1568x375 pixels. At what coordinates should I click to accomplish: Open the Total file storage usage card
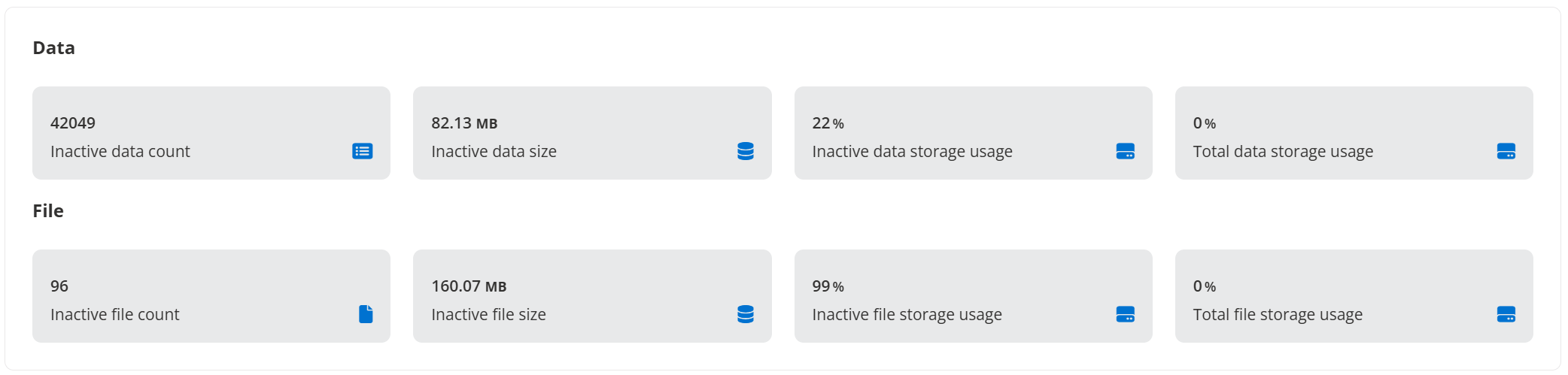1354,296
